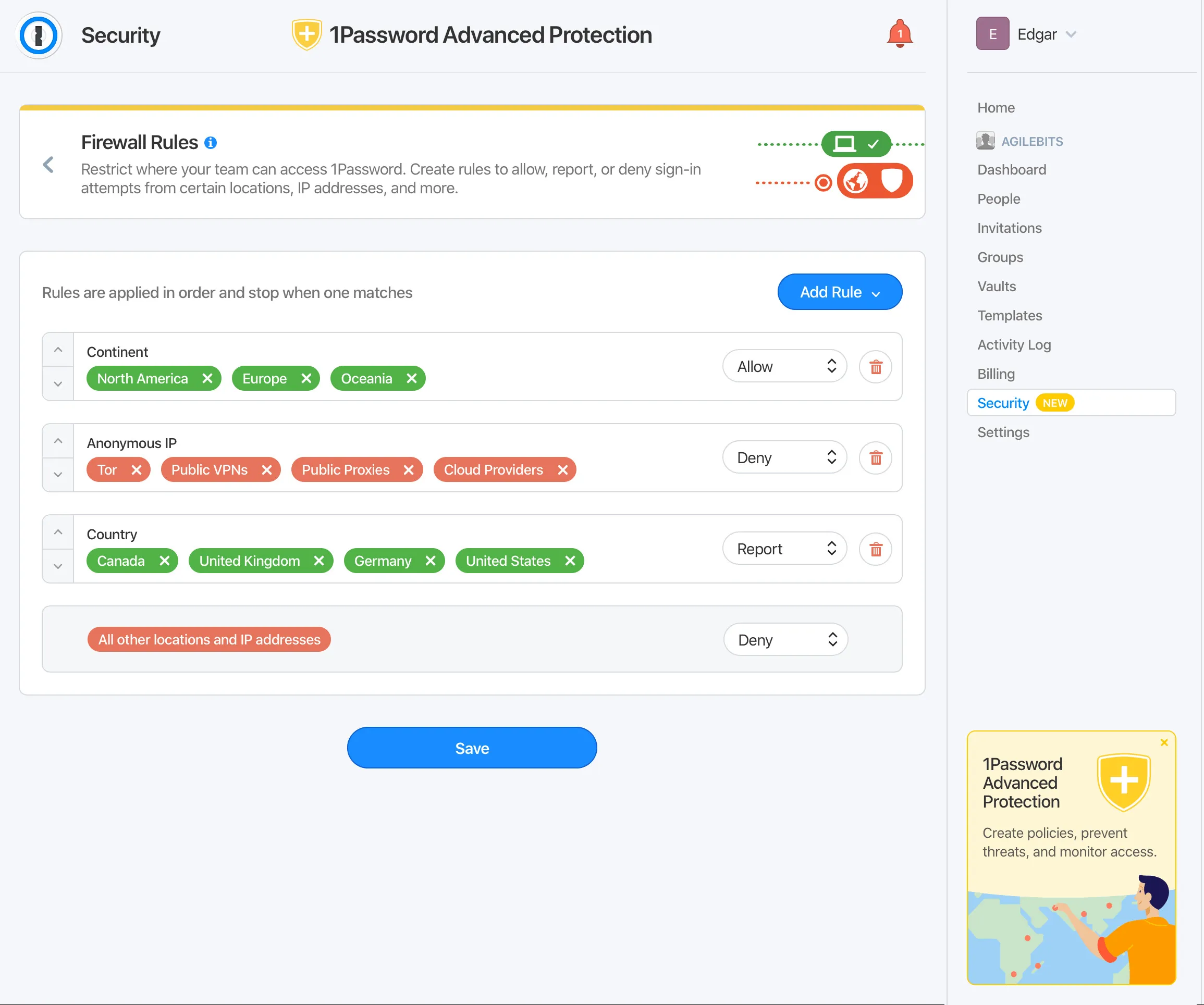Go to Home in the sidebar
The height and width of the screenshot is (1005, 1204).
tap(996, 108)
